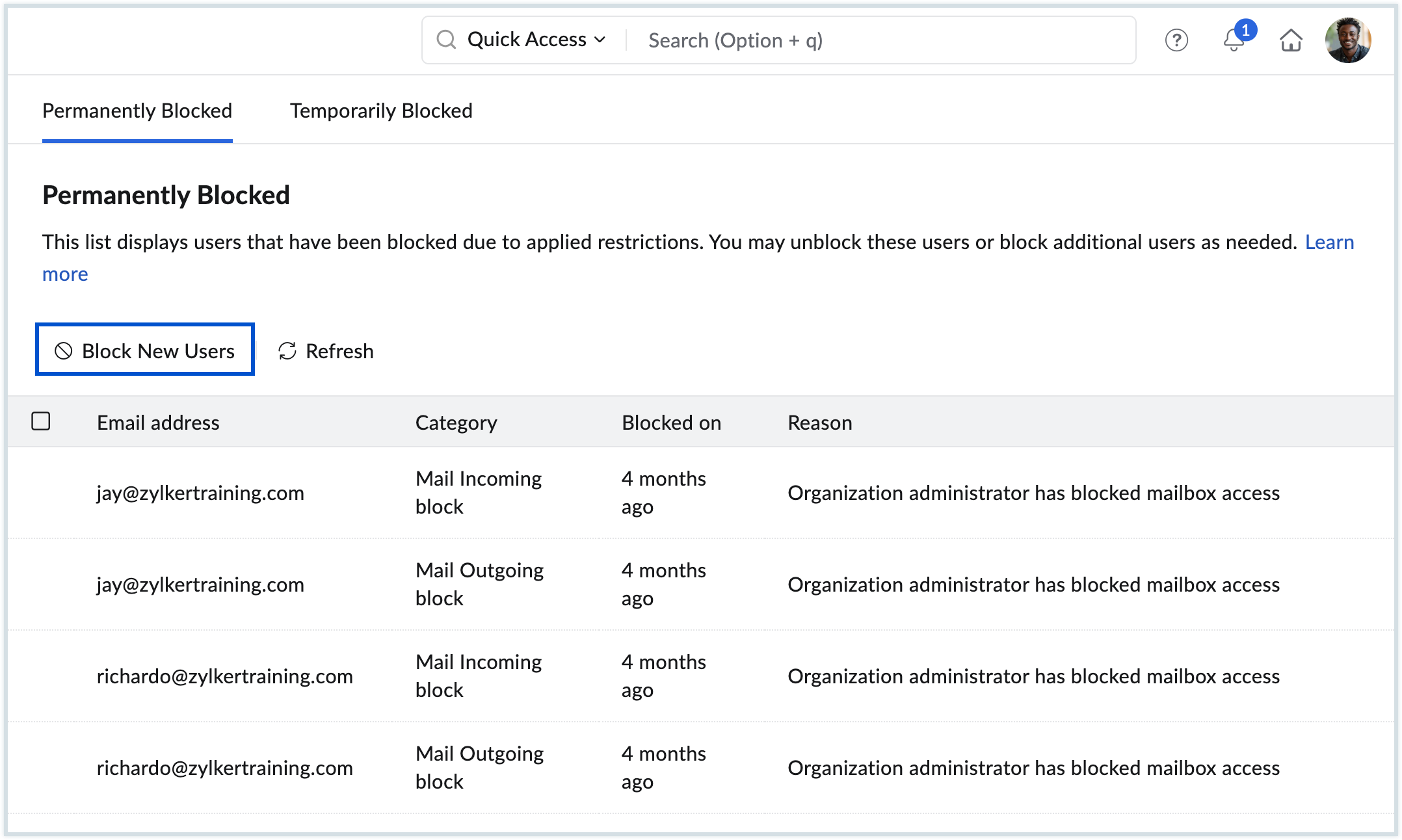Tick the select-all checkbox in header

pos(41,421)
